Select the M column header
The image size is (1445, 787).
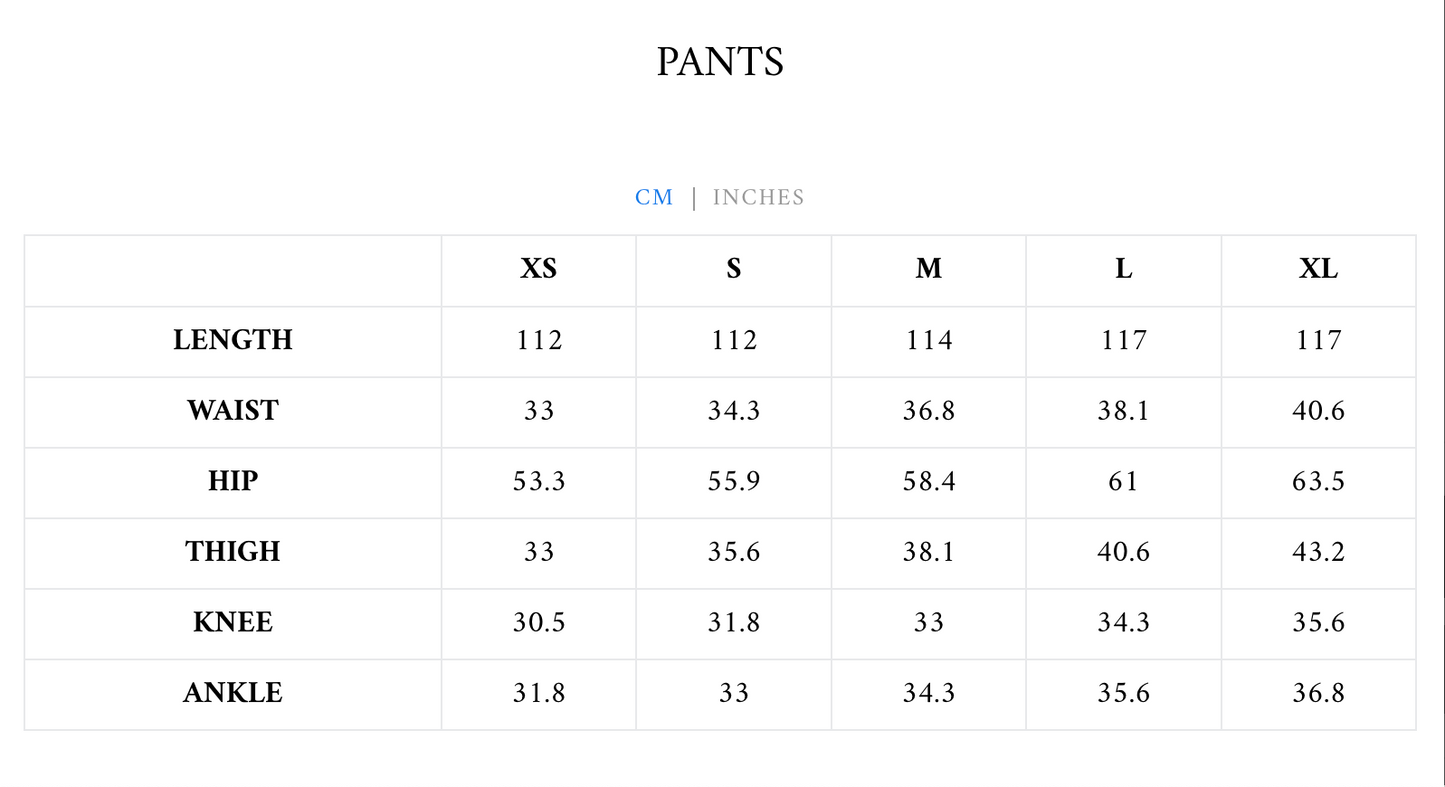(929, 269)
